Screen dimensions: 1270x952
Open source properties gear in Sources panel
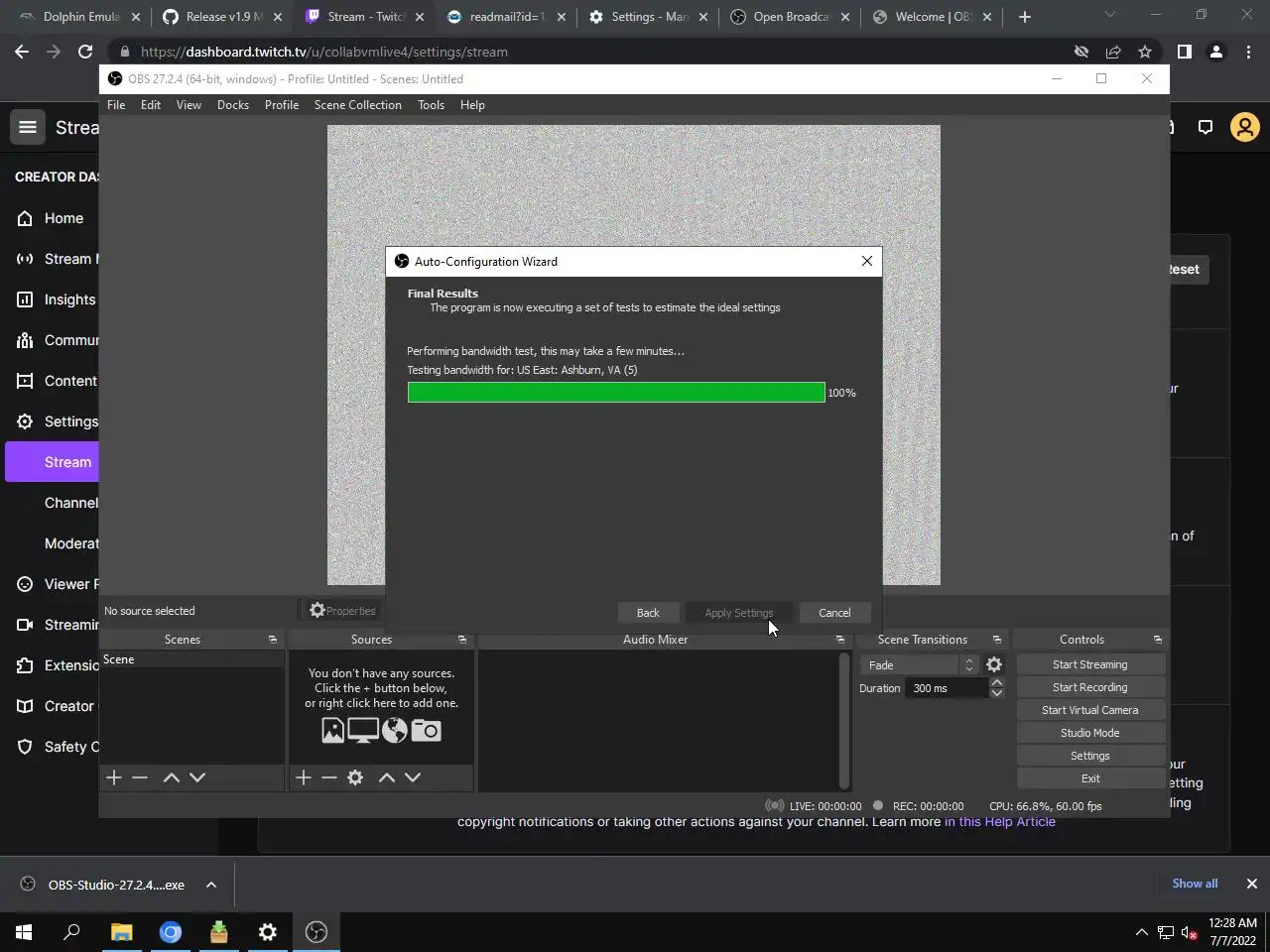click(355, 777)
